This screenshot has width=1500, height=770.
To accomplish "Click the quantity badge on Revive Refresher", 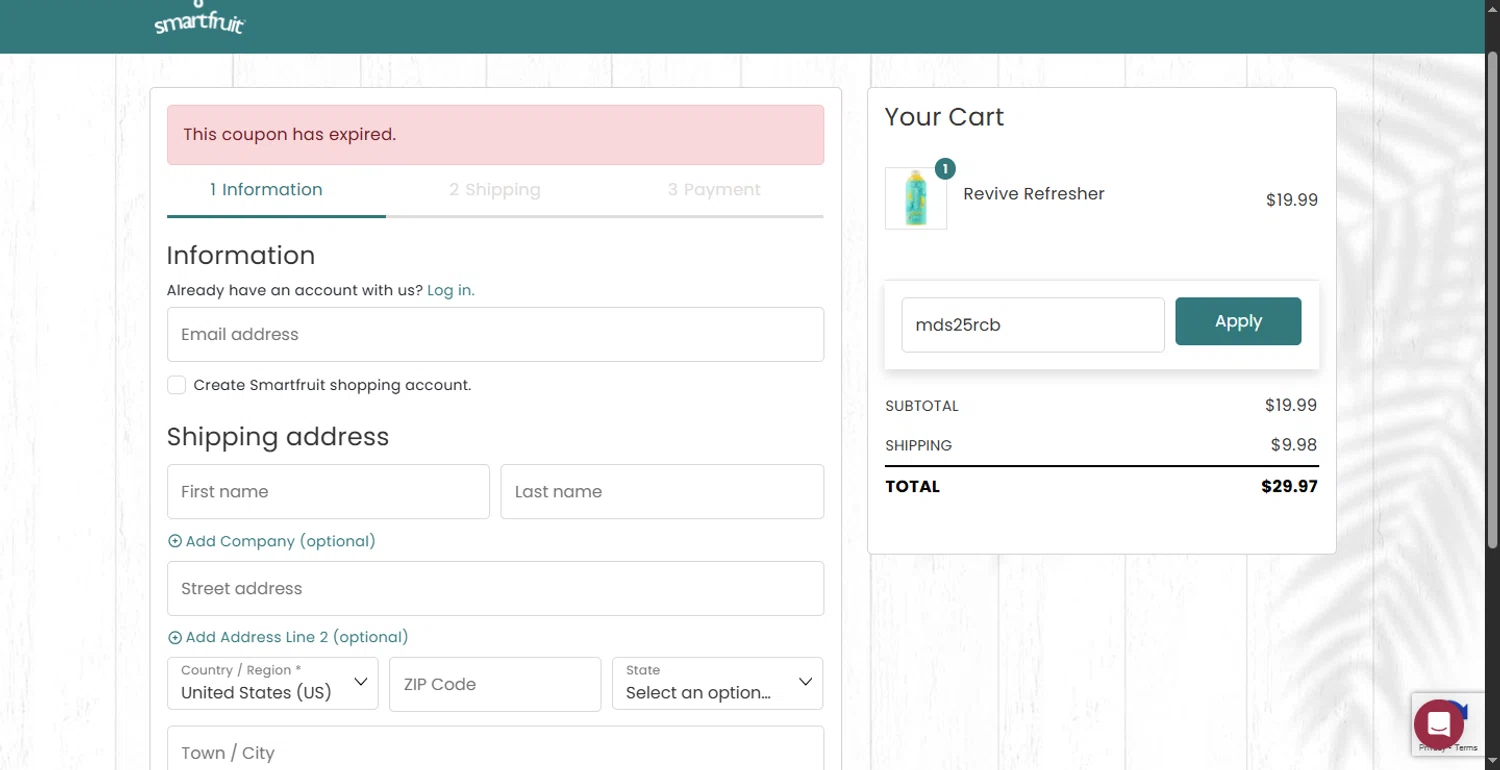I will pos(945,169).
